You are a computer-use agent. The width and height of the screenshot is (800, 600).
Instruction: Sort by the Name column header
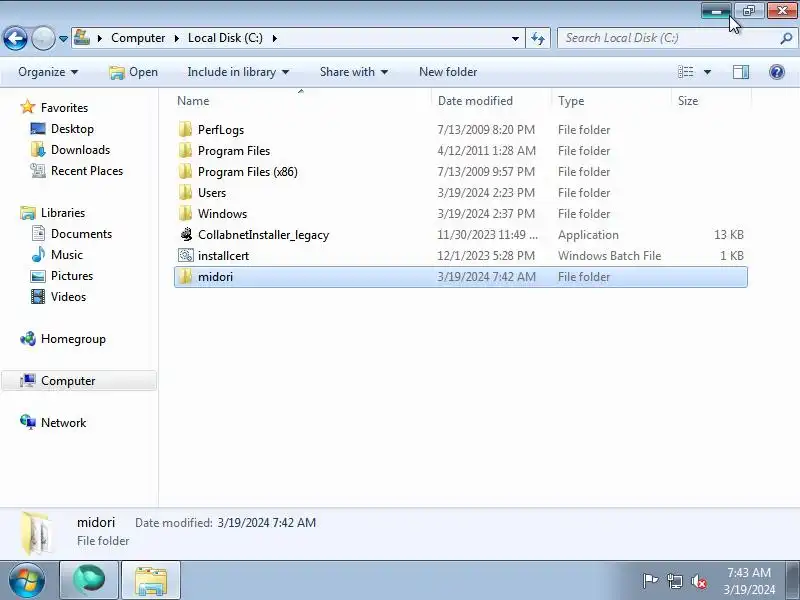tap(302, 101)
